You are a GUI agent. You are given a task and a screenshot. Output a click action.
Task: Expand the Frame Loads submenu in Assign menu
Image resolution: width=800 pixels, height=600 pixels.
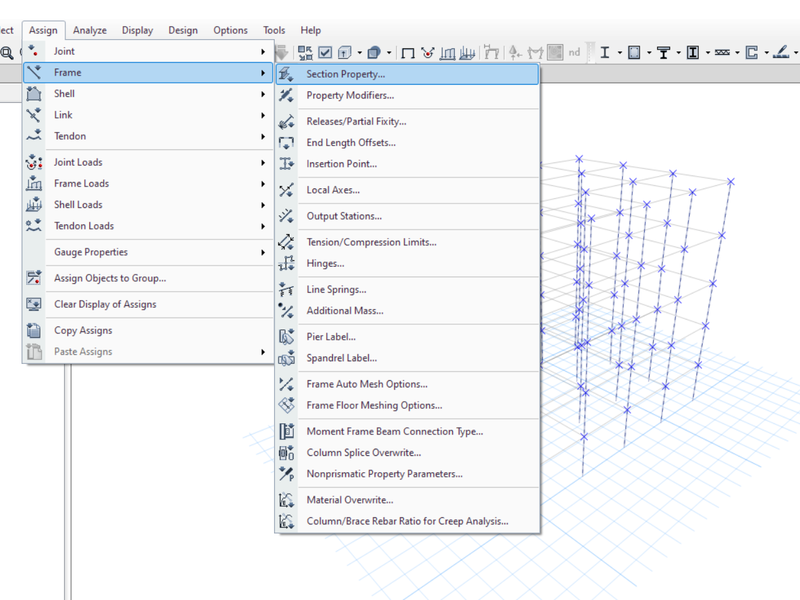[x=148, y=184]
